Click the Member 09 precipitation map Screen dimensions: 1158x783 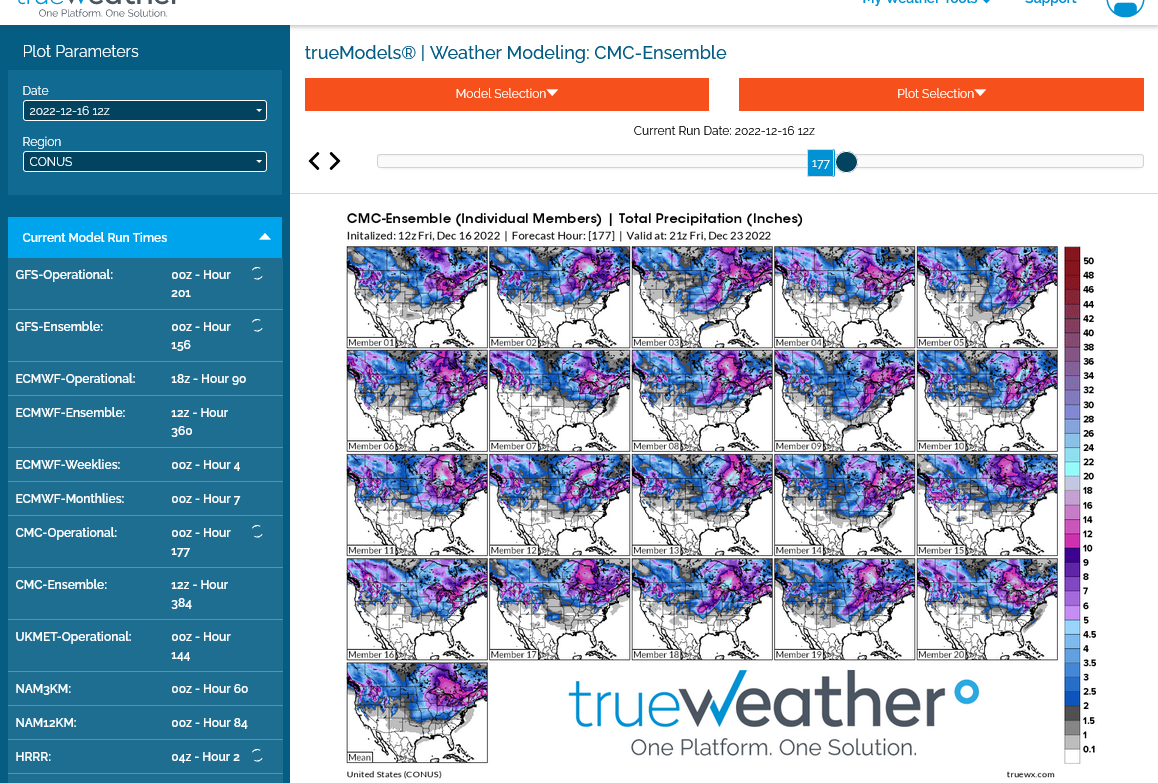tap(845, 401)
